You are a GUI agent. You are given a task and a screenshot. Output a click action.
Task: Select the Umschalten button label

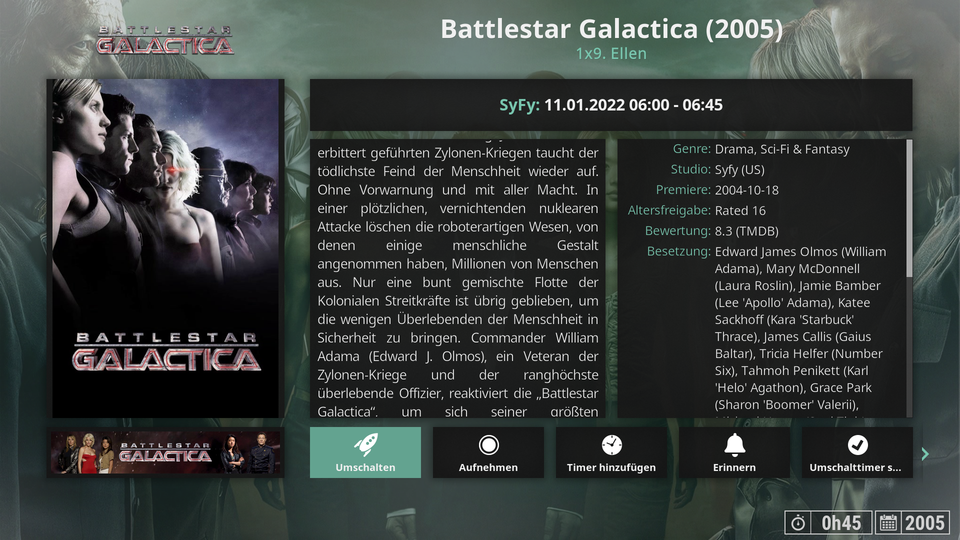tap(366, 467)
